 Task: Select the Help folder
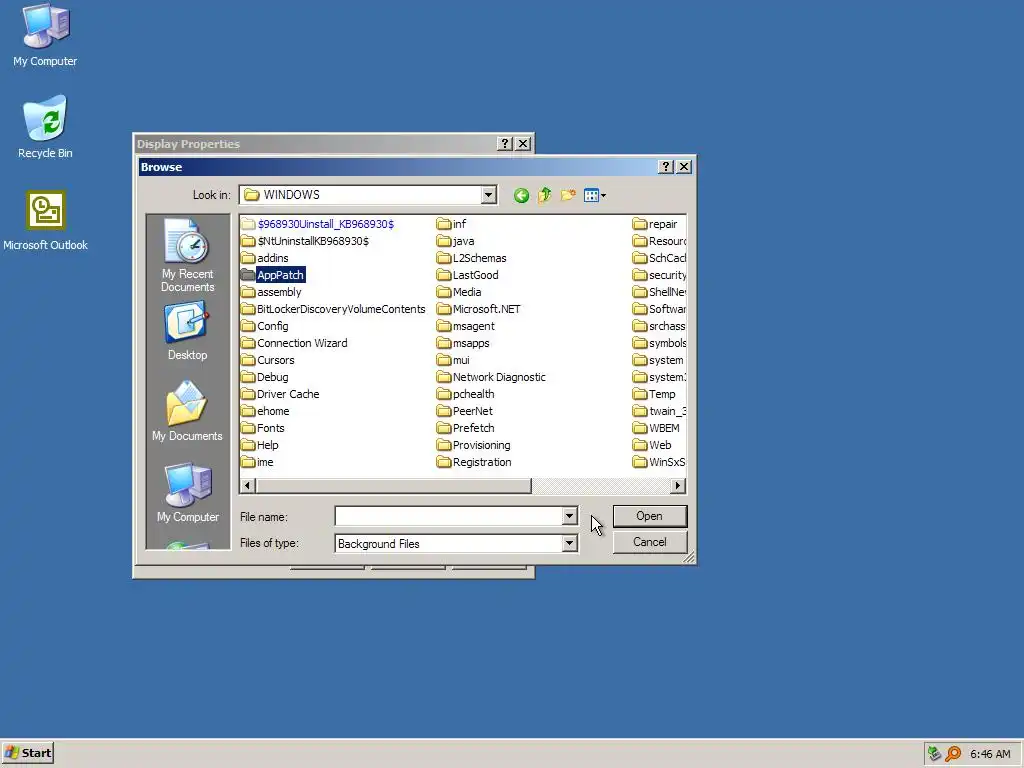point(260,445)
